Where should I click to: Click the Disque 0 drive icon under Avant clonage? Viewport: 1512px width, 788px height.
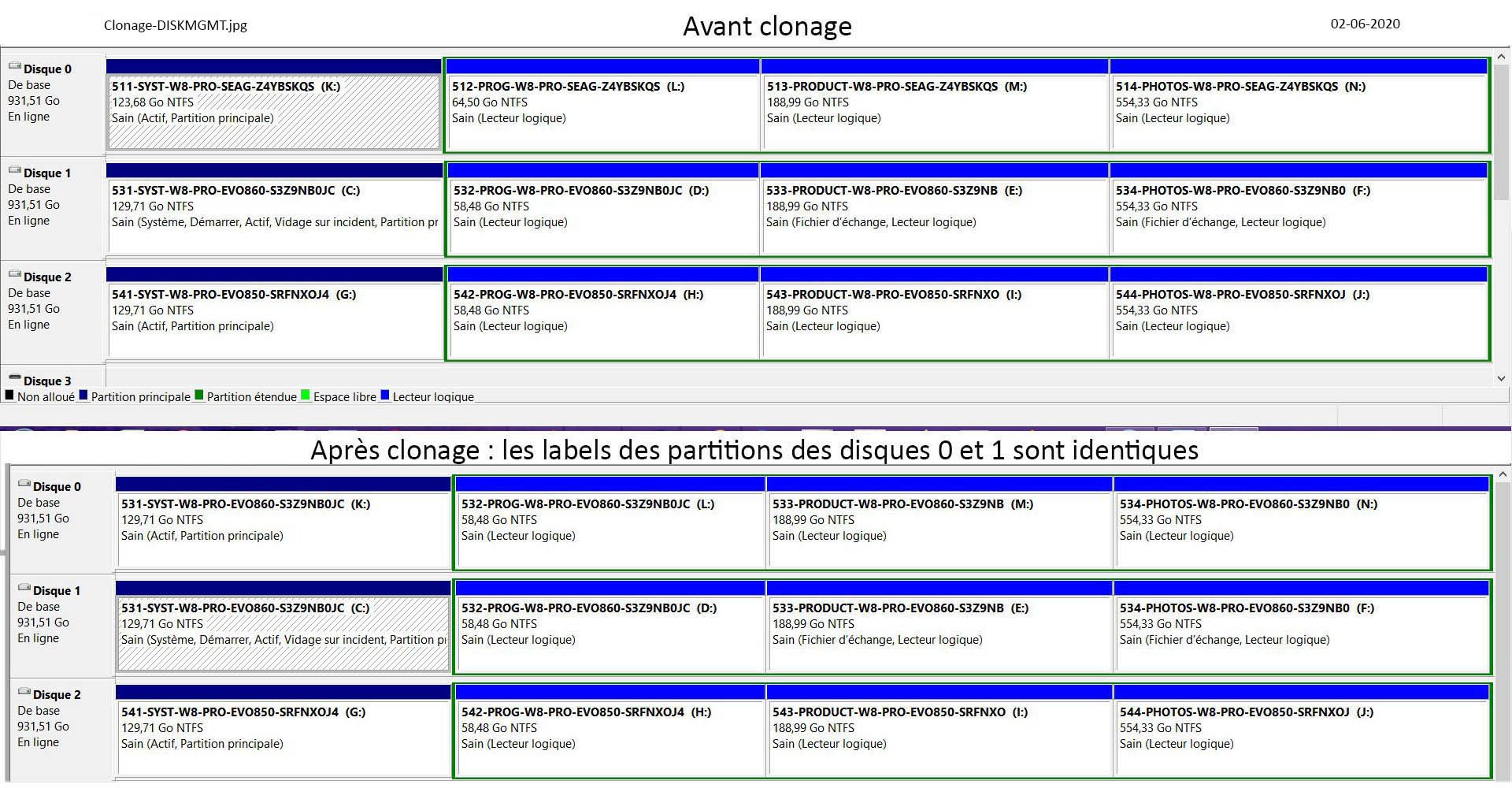(14, 67)
